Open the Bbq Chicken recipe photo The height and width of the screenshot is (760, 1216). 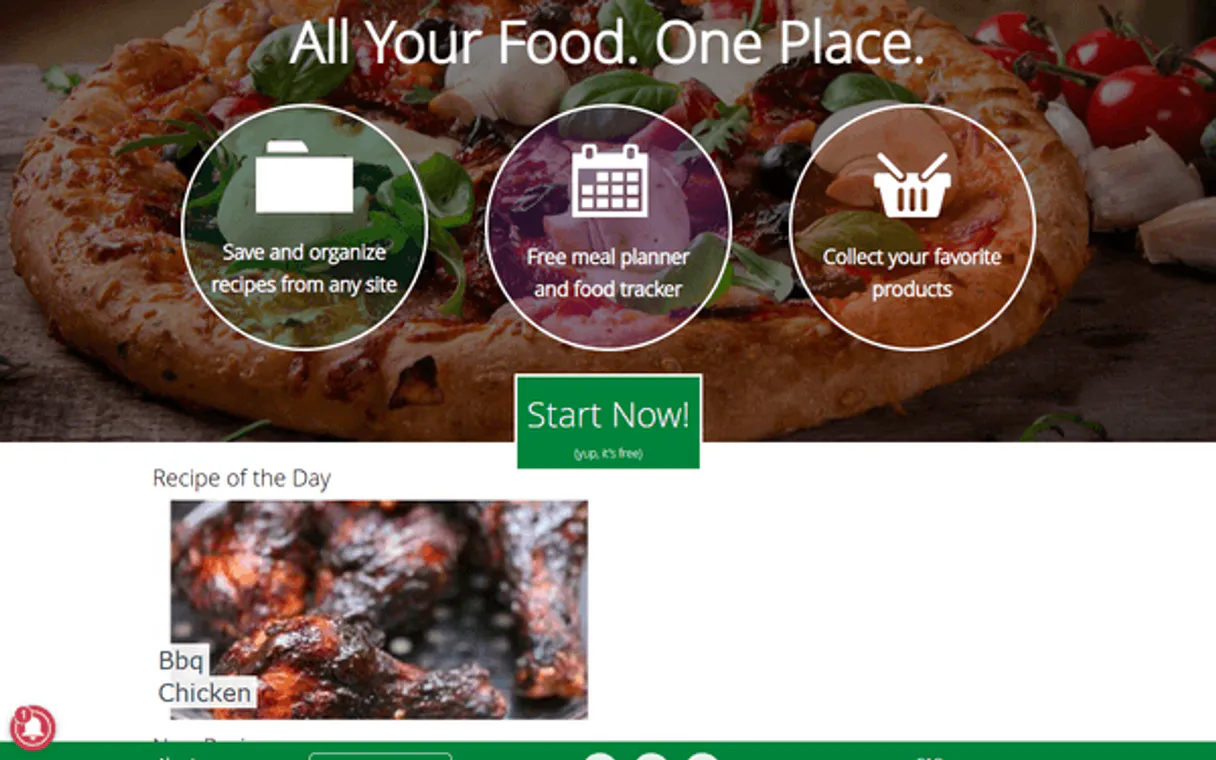tap(379, 609)
